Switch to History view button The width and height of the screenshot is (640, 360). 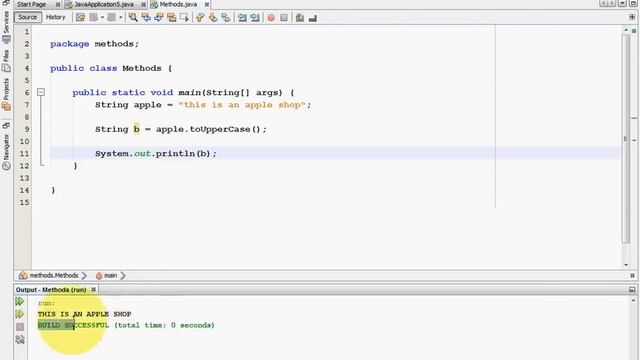pyautogui.click(x=56, y=17)
